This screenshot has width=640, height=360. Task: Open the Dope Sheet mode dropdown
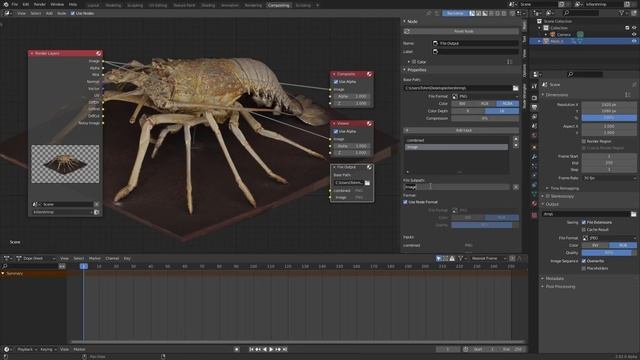[36, 259]
